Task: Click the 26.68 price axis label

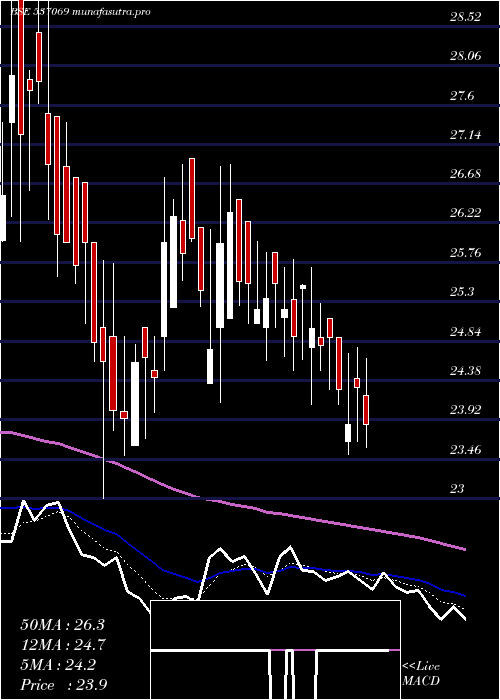Action: (466, 174)
